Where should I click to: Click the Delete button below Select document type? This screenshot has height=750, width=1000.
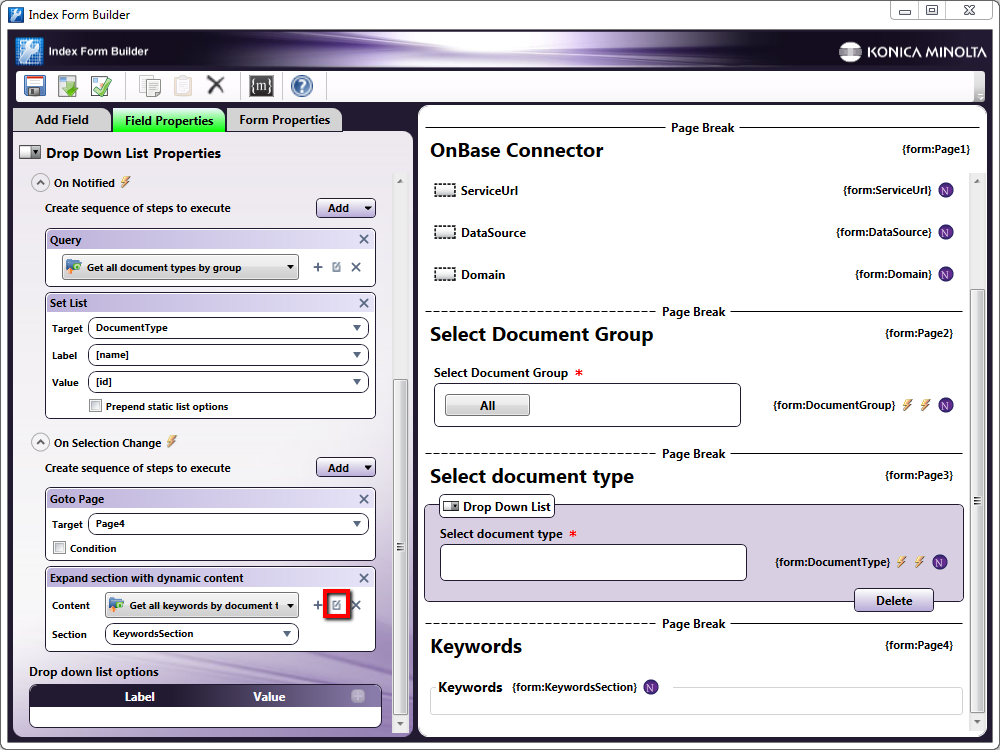pos(893,600)
